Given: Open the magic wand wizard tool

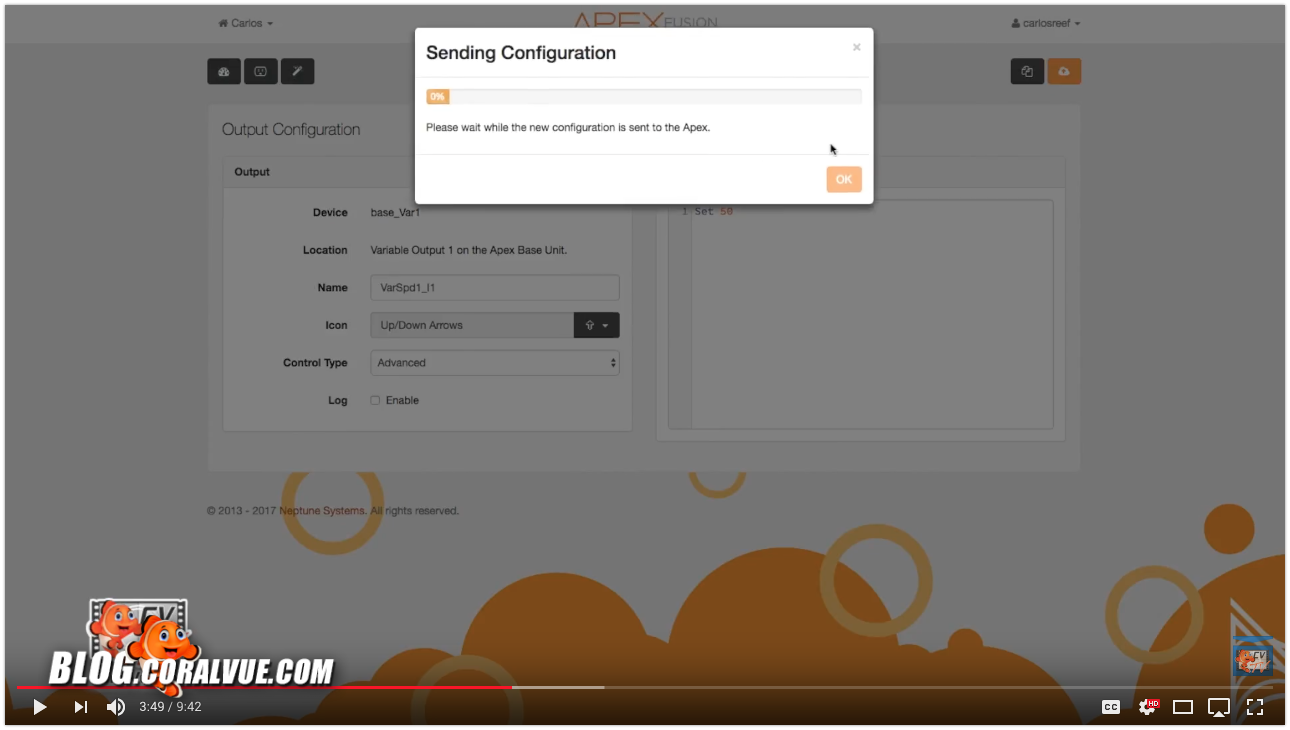Looking at the screenshot, I should point(297,72).
